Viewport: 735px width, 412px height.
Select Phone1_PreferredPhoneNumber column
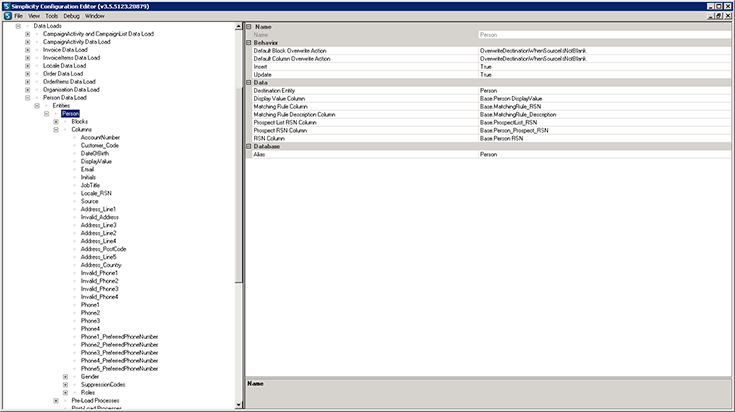(120, 337)
